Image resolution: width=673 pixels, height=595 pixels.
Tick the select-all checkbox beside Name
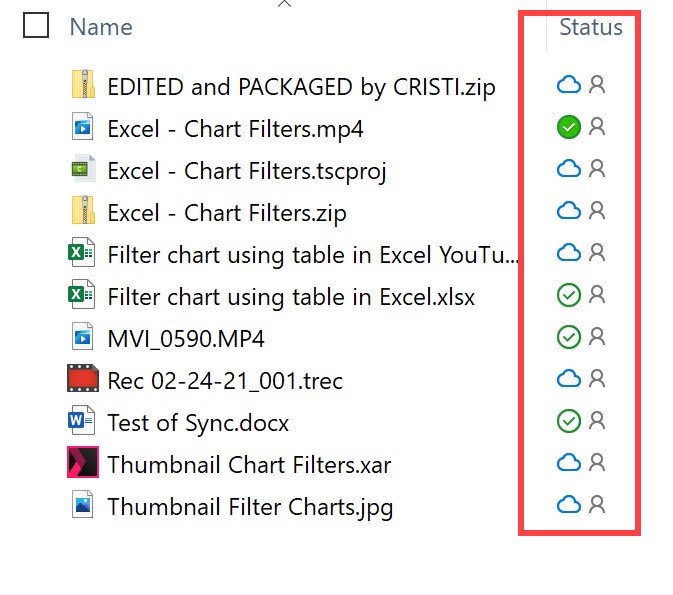(x=36, y=25)
